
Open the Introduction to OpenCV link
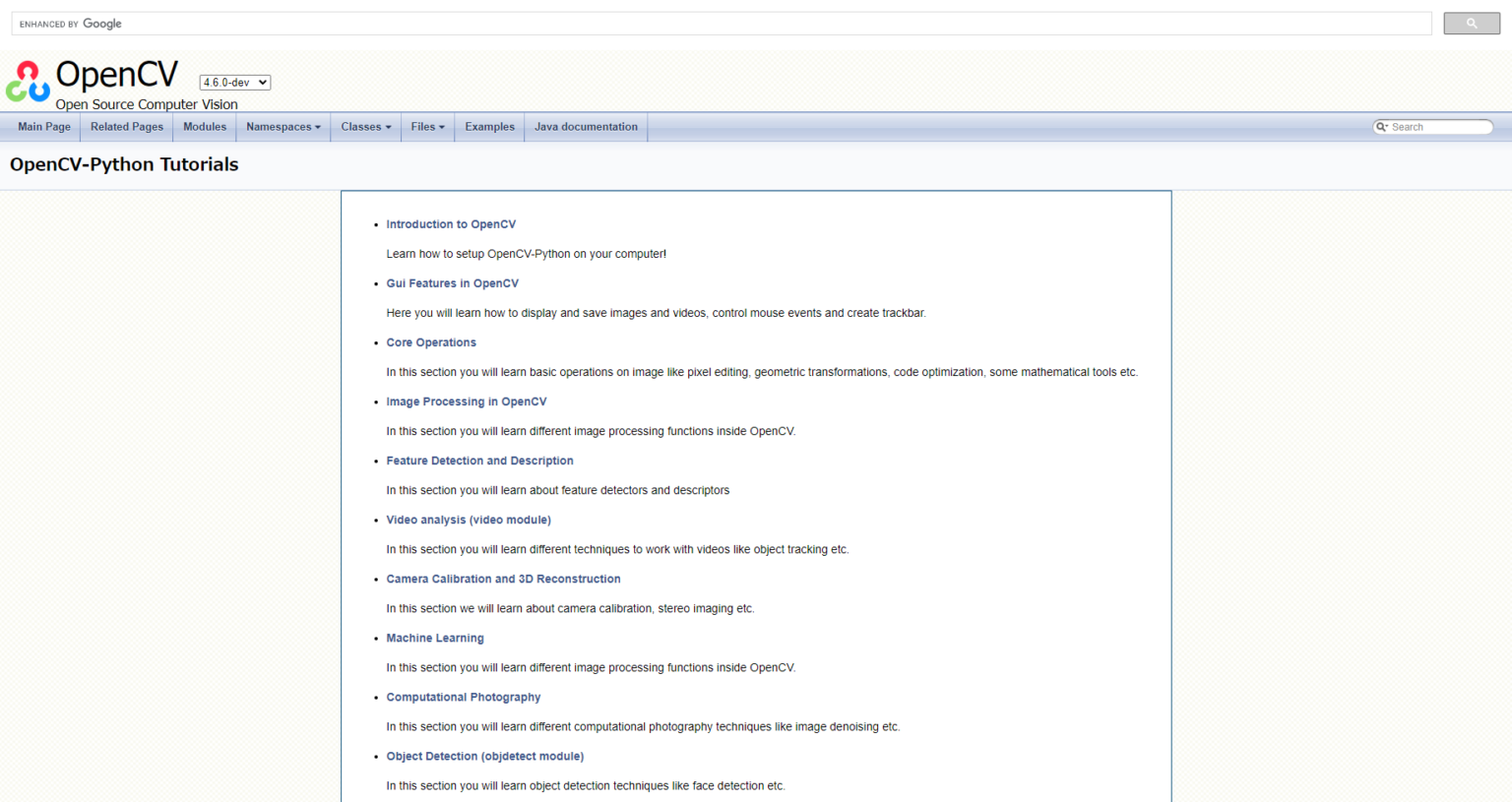pos(451,224)
